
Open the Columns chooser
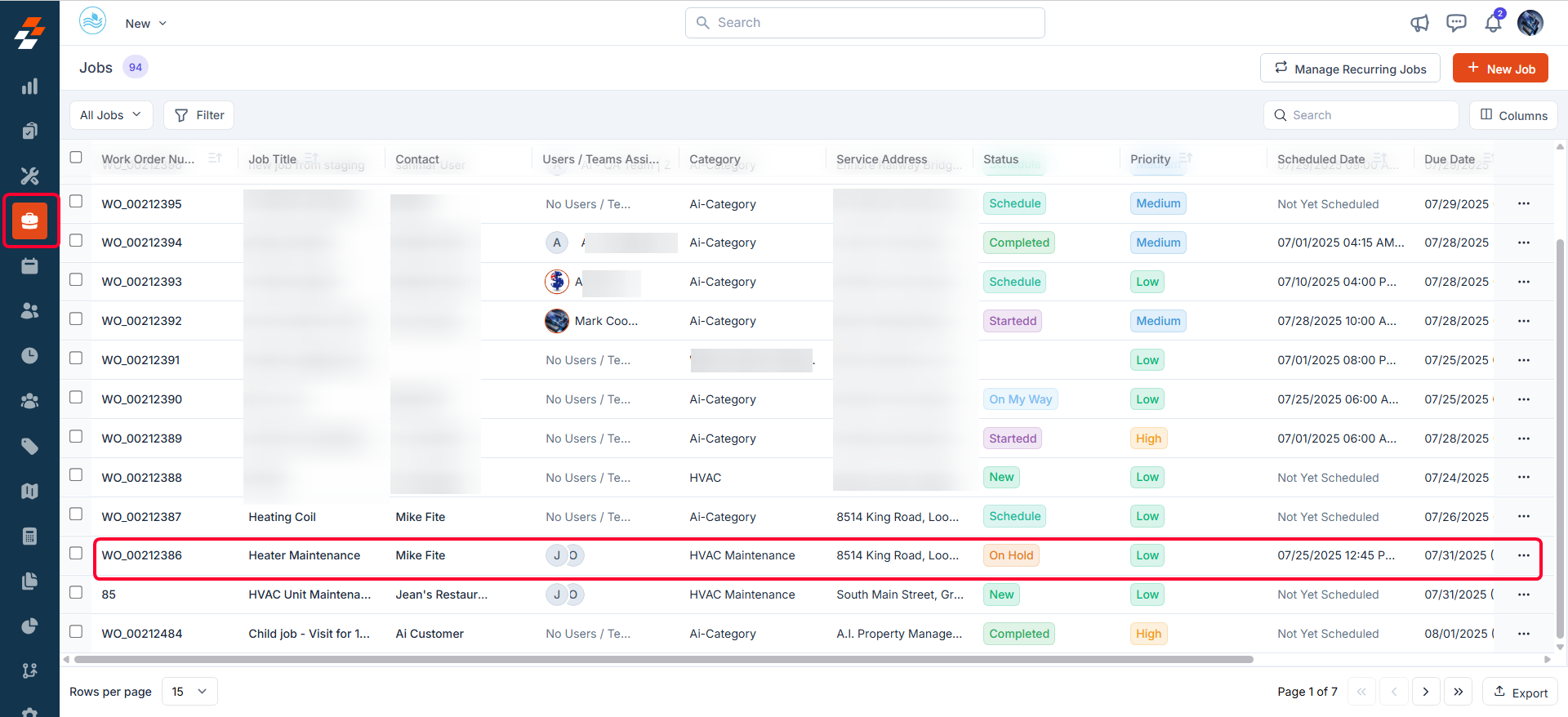pos(1513,115)
